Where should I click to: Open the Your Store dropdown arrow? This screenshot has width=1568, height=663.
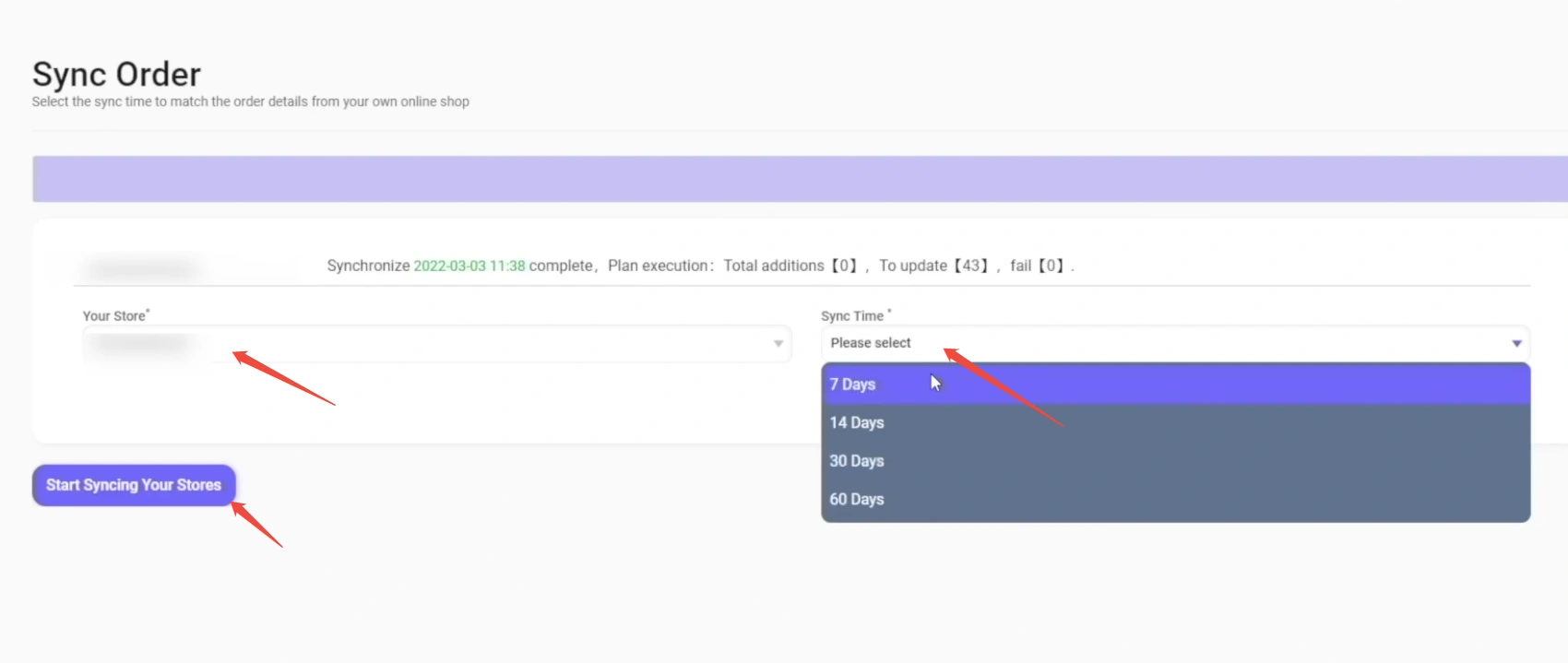click(778, 344)
